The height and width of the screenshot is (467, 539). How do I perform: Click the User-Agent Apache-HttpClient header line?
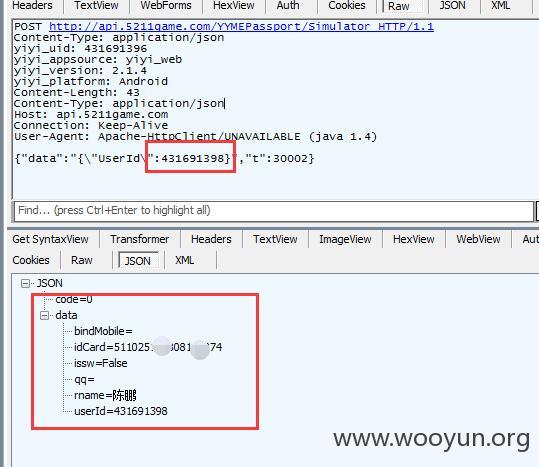(x=195, y=136)
